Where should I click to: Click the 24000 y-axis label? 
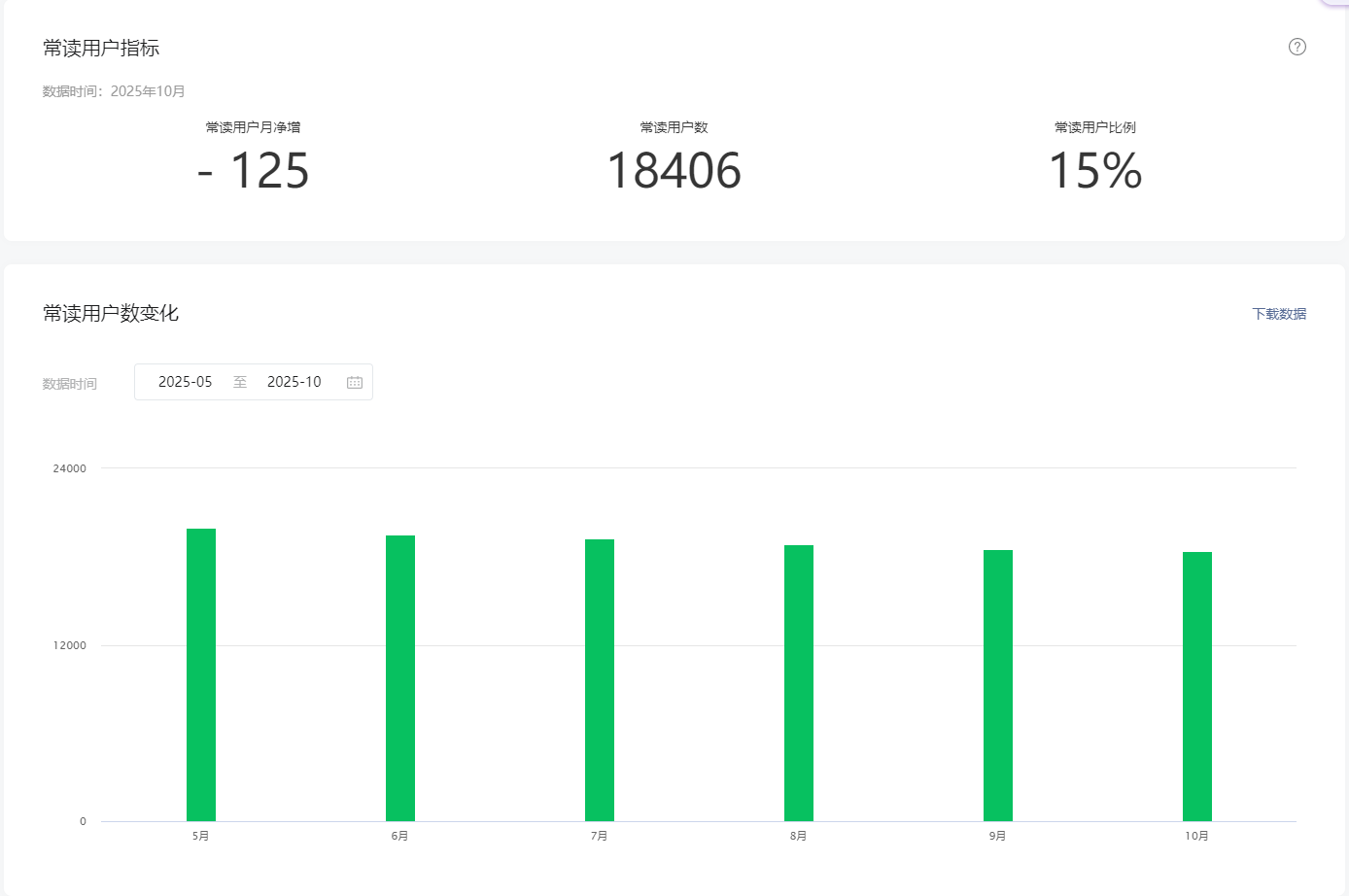click(x=70, y=468)
